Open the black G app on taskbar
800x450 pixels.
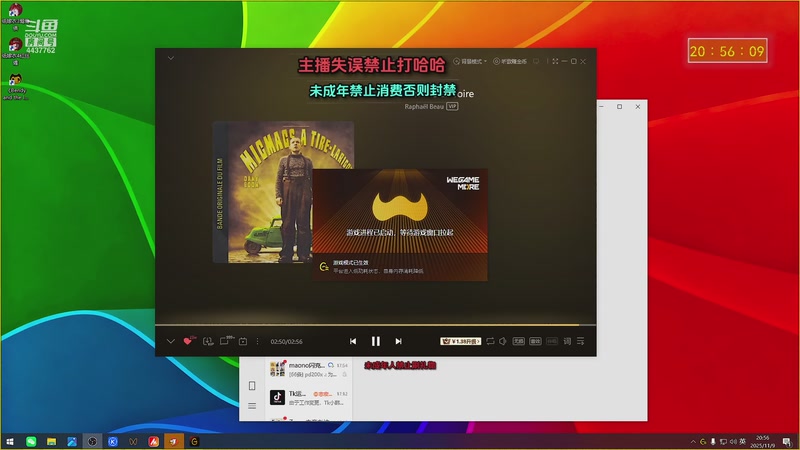click(194, 441)
